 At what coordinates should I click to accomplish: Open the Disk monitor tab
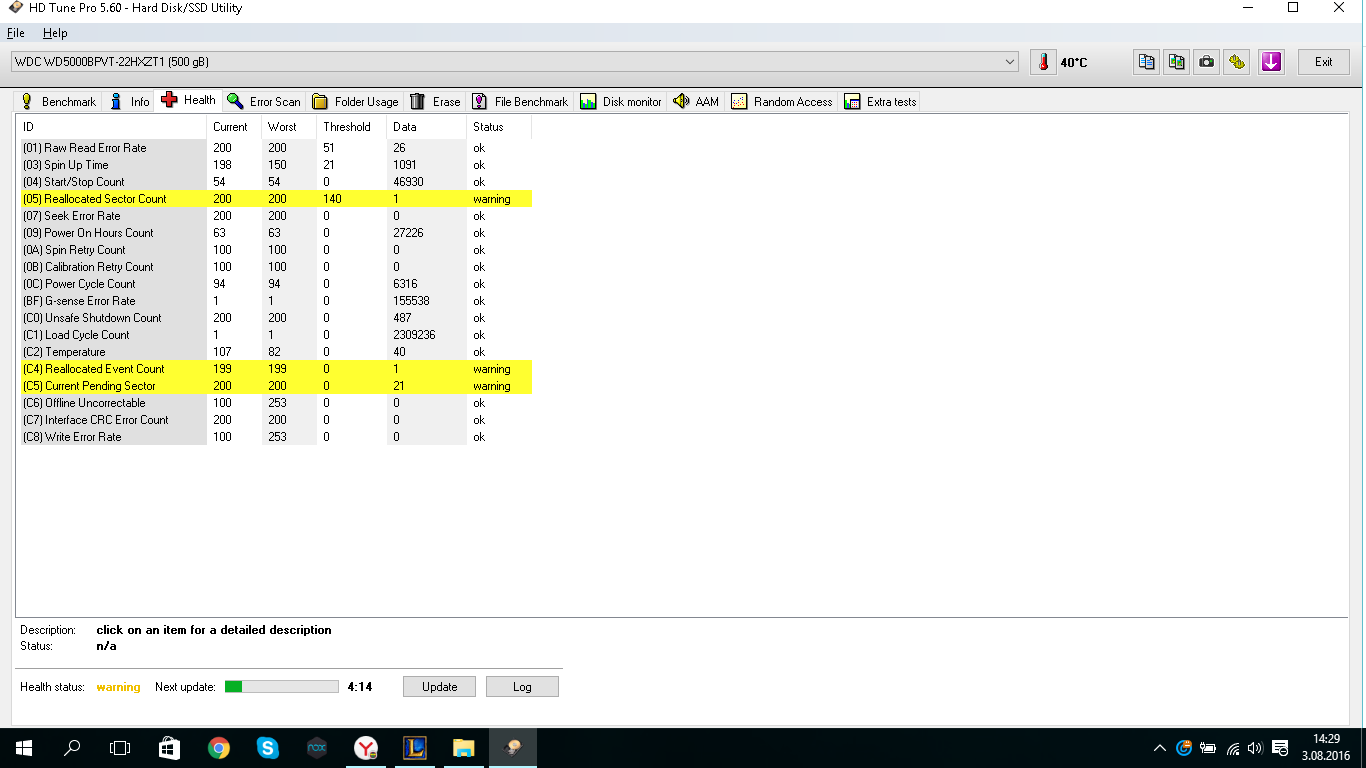coord(621,101)
